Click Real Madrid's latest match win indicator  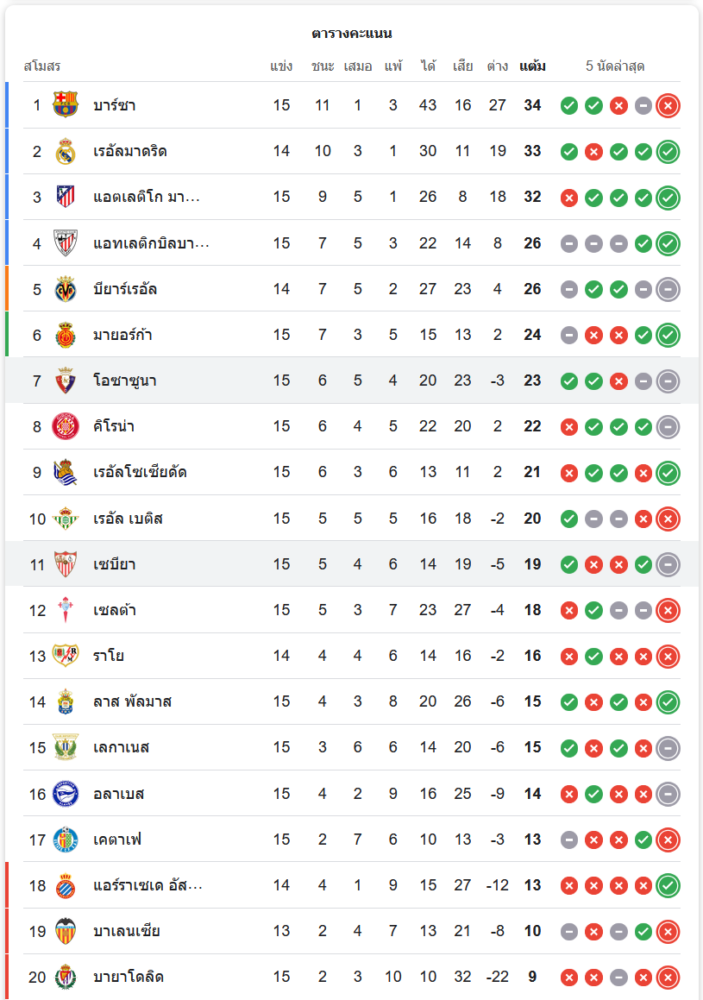[x=668, y=151]
